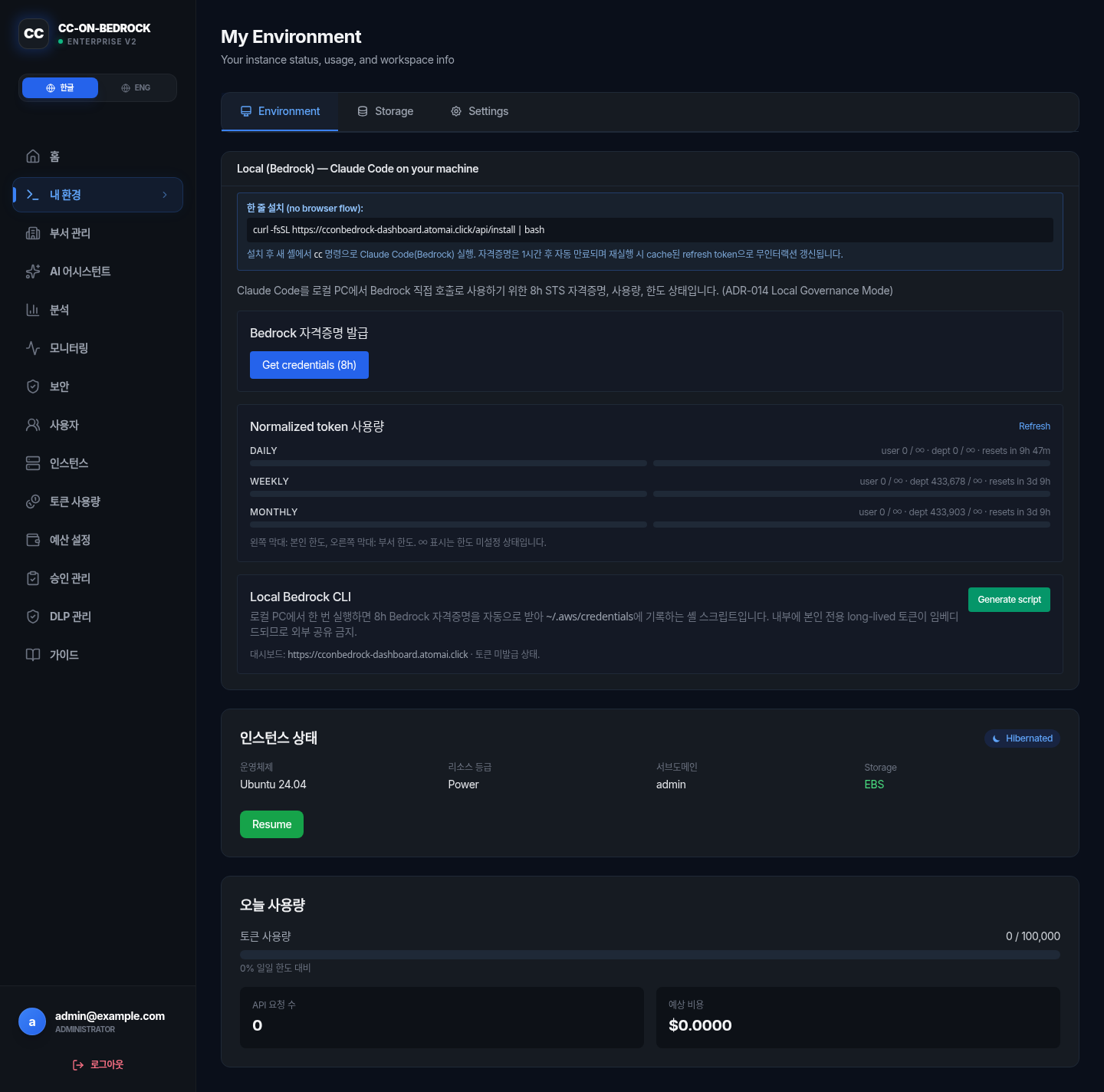This screenshot has height=1092, width=1104.
Task: Go to 토큰 사용량 menu item
Action: click(98, 502)
